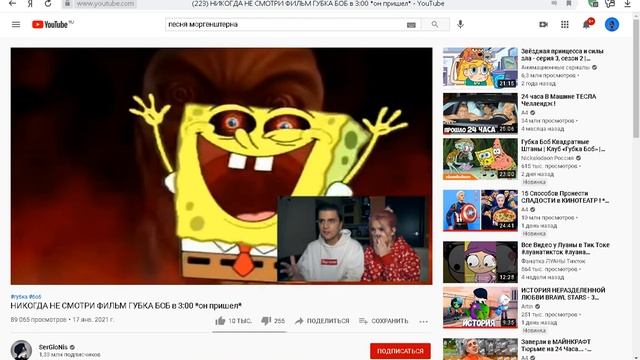Like the video with thumbs up
This screenshot has width=640, height=360.
(220, 321)
